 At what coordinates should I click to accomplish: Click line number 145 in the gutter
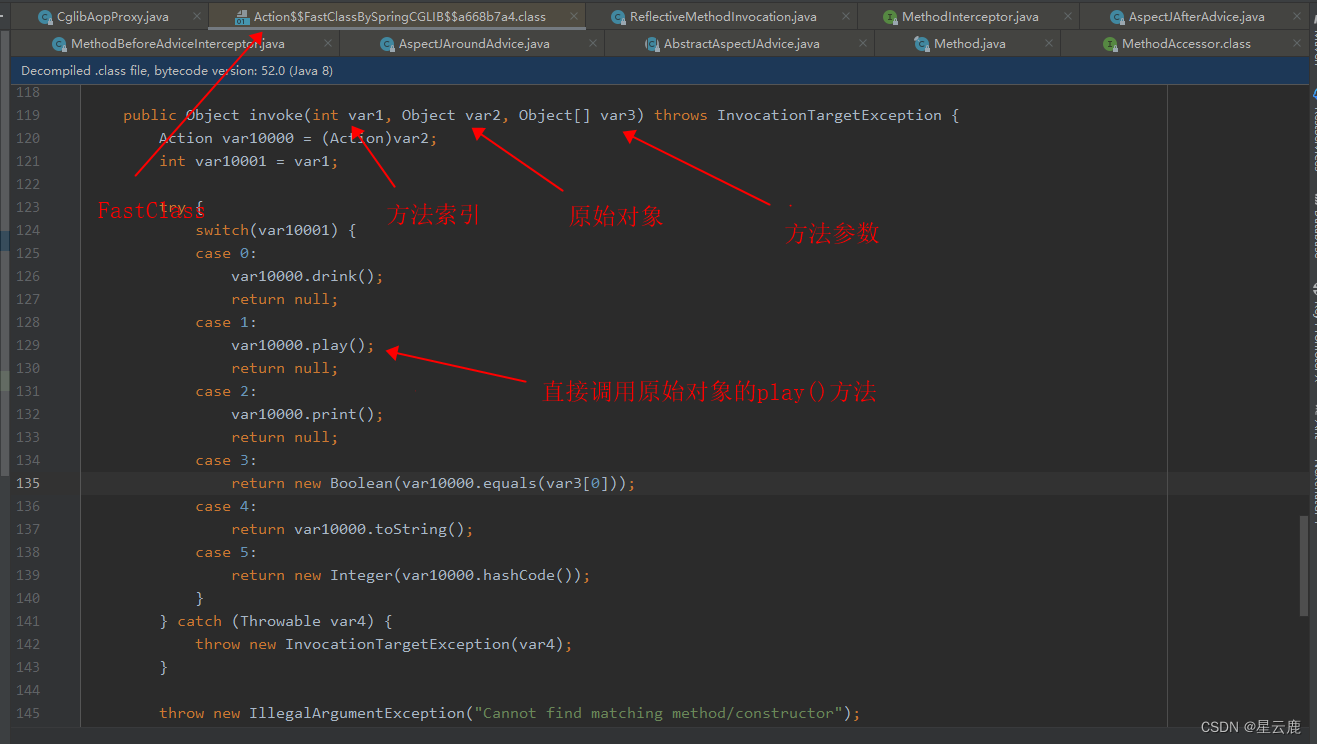tap(27, 713)
